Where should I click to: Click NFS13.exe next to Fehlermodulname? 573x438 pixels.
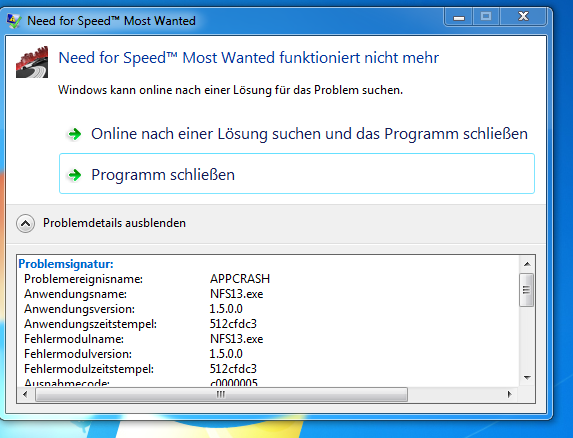[236, 339]
